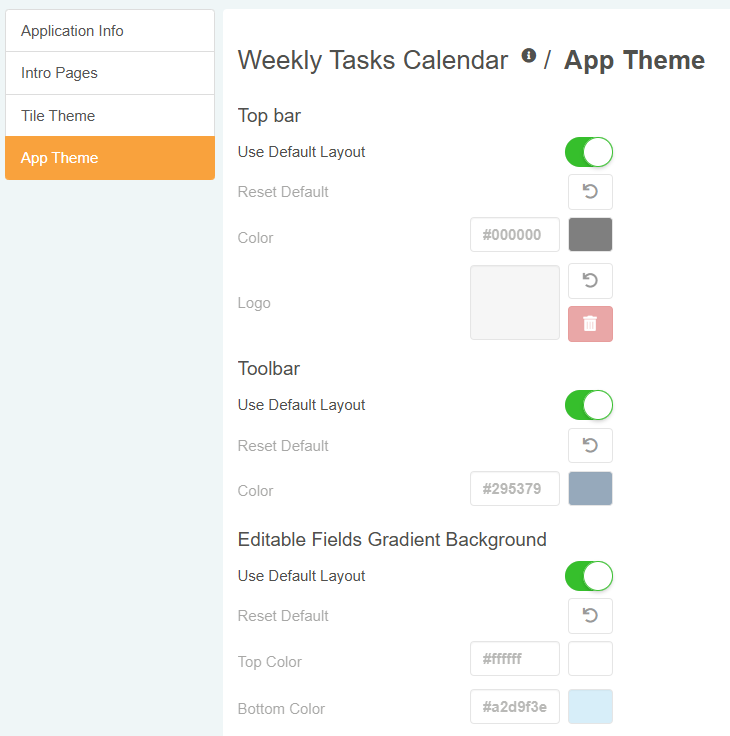Click the Toolbar #295379 hex input
730x736 pixels.
[x=515, y=489]
